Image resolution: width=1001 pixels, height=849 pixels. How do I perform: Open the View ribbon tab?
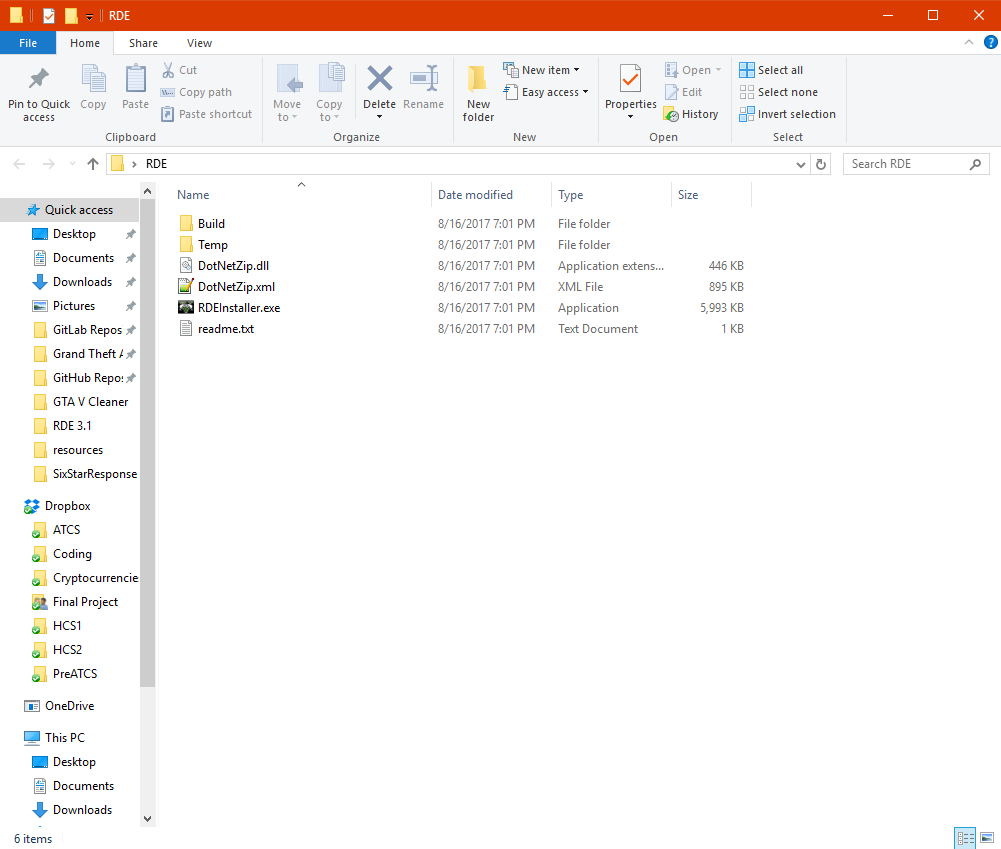click(x=199, y=43)
